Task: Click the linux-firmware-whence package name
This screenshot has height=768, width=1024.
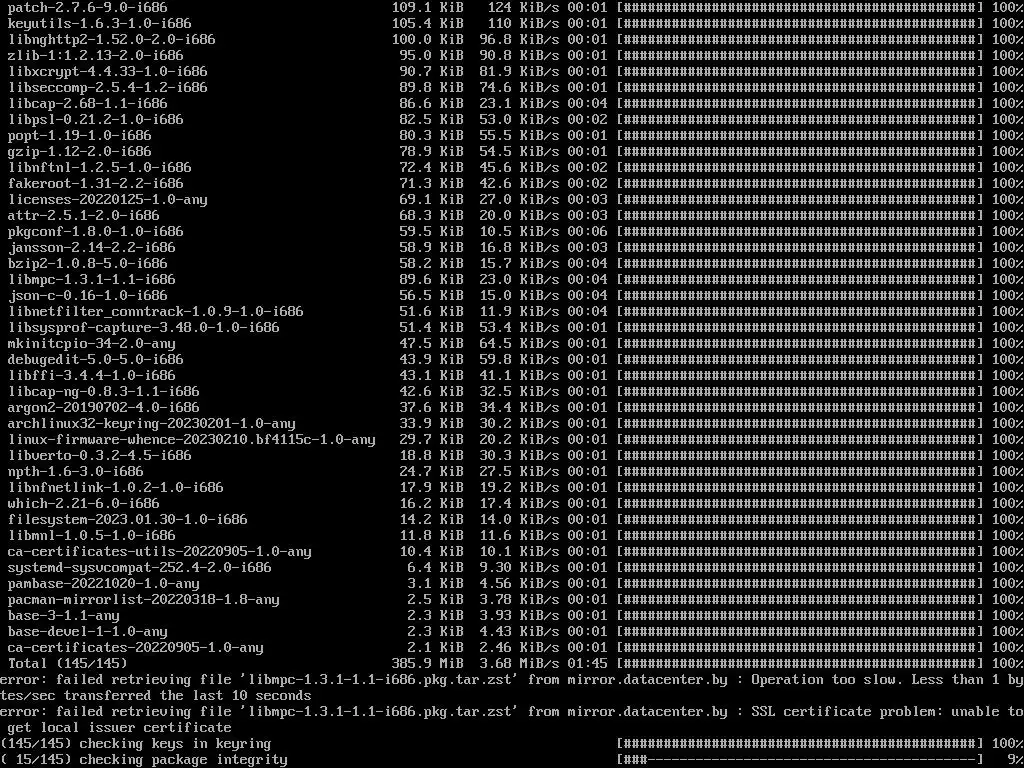Action: (192, 440)
